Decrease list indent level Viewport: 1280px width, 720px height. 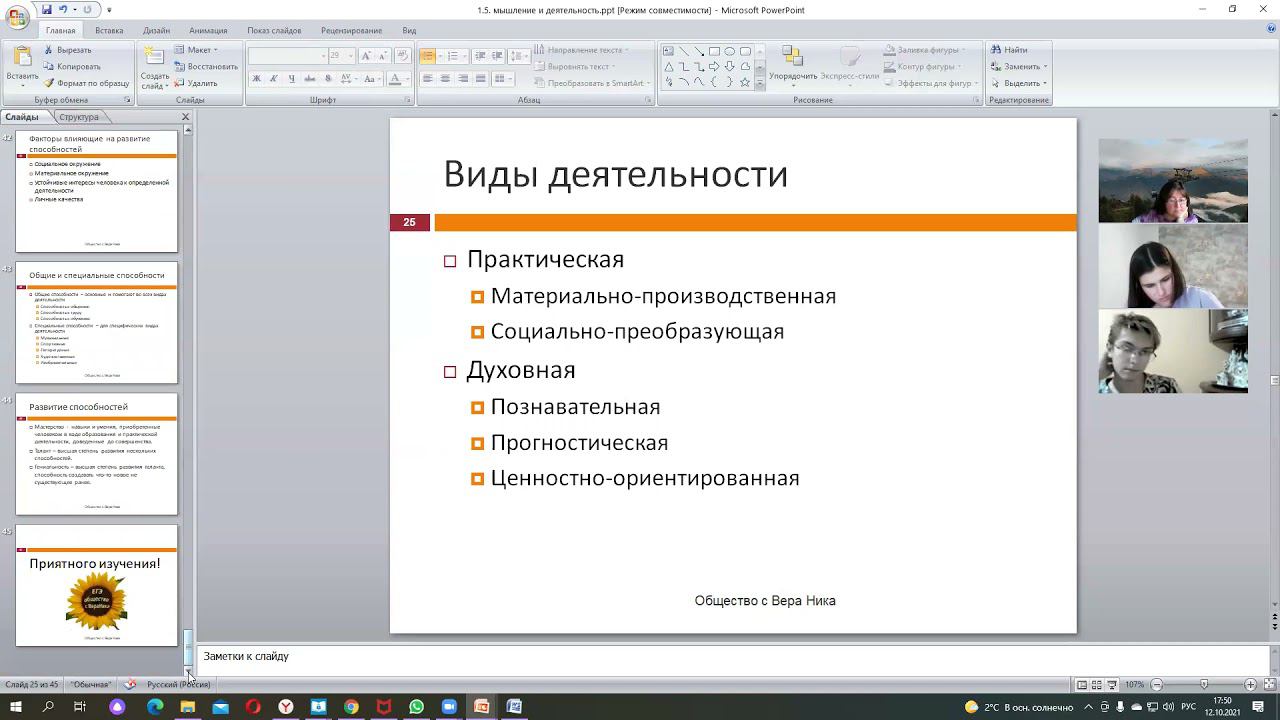pyautogui.click(x=480, y=56)
